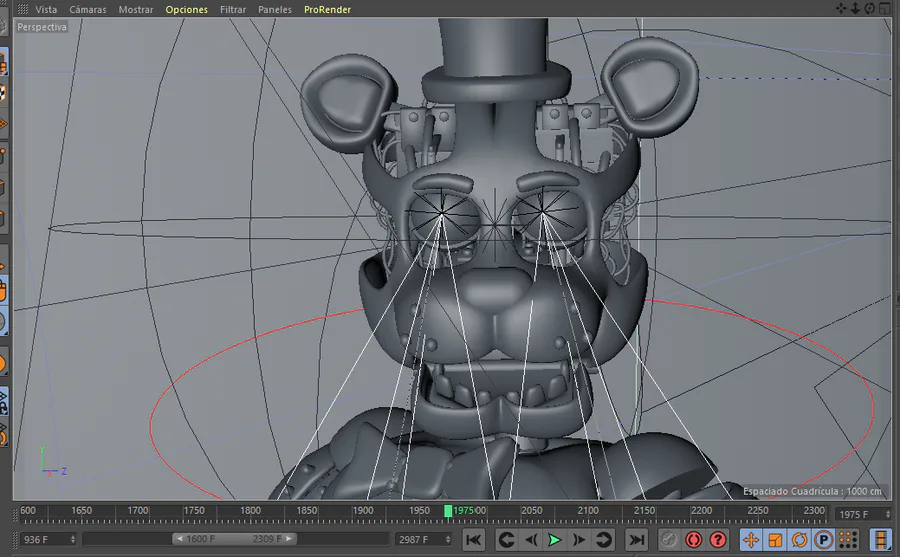Open the Cámaras menu
Screen dimensions: 900x557
click(x=88, y=9)
